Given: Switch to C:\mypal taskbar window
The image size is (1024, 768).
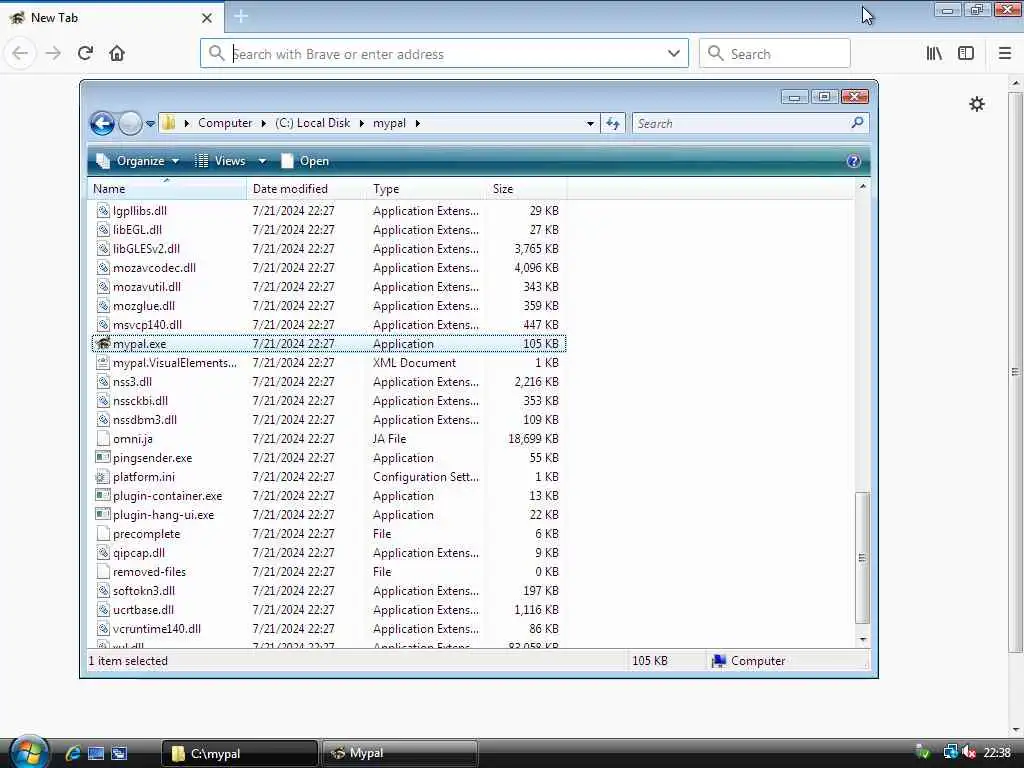Looking at the screenshot, I should [239, 753].
